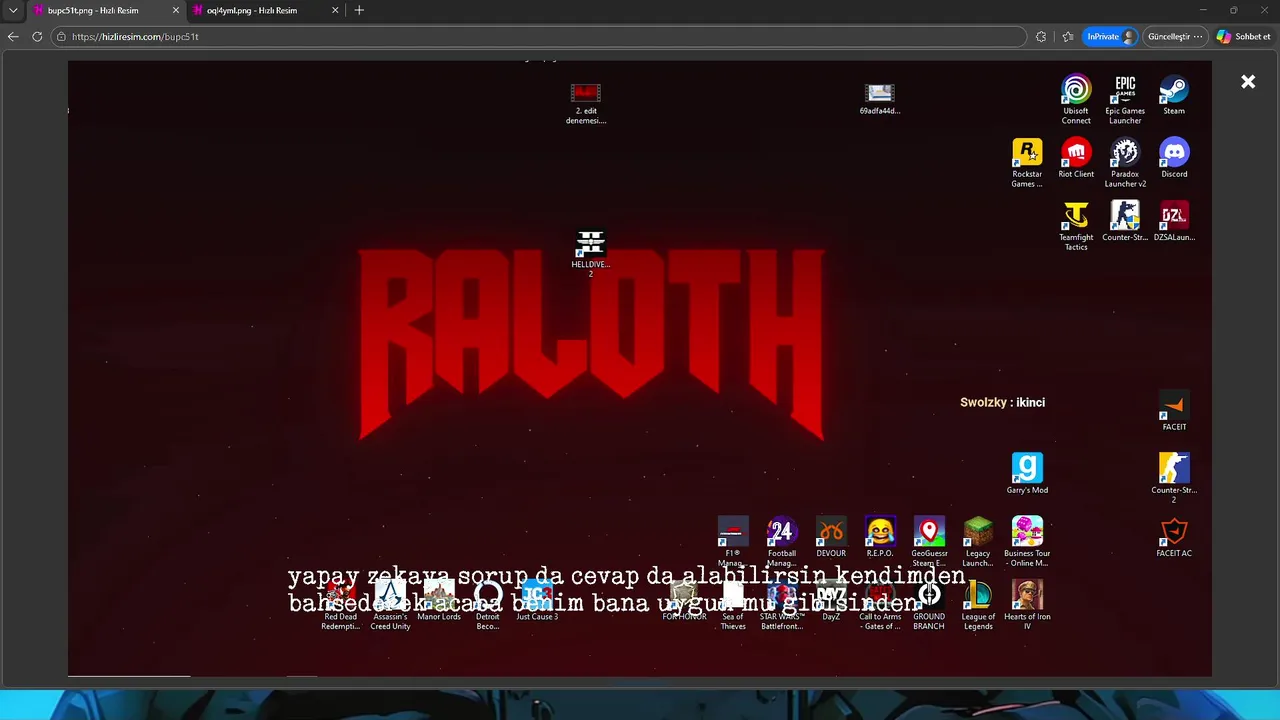Open the Paradox Launcher v2 icon
Viewport: 1280px width, 720px height.
tap(1125, 163)
